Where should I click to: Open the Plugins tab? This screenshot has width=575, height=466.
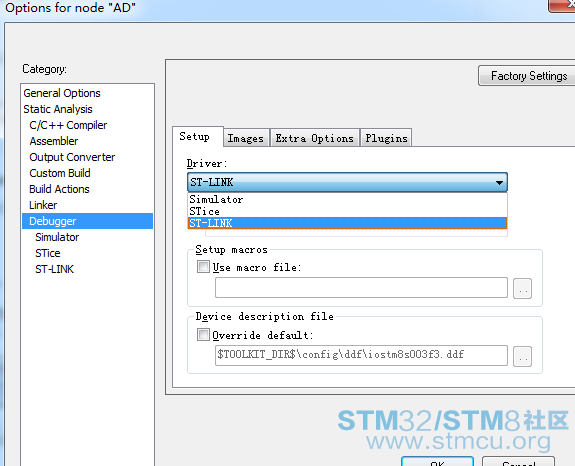click(386, 138)
